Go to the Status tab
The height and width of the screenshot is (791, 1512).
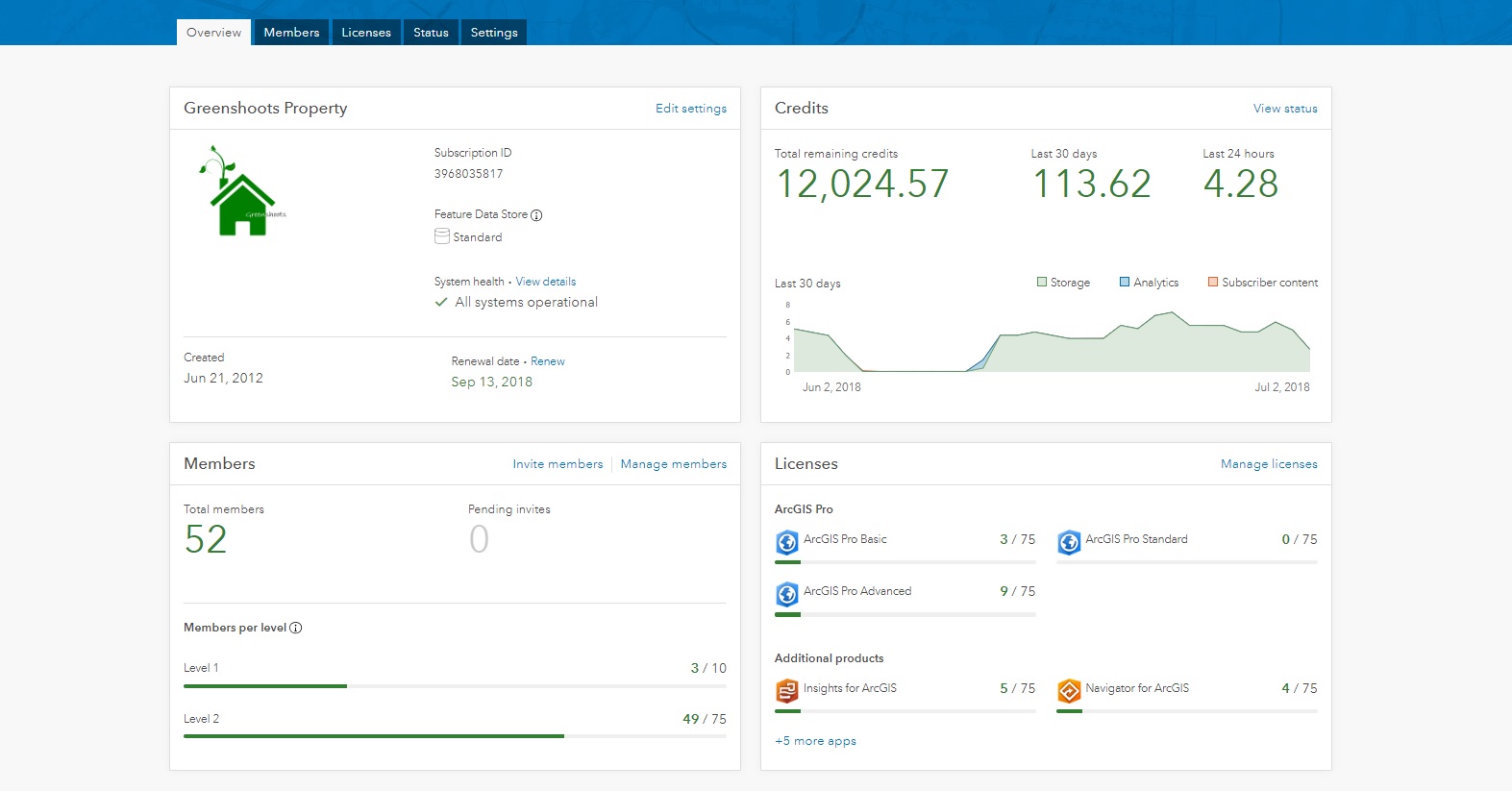431,32
